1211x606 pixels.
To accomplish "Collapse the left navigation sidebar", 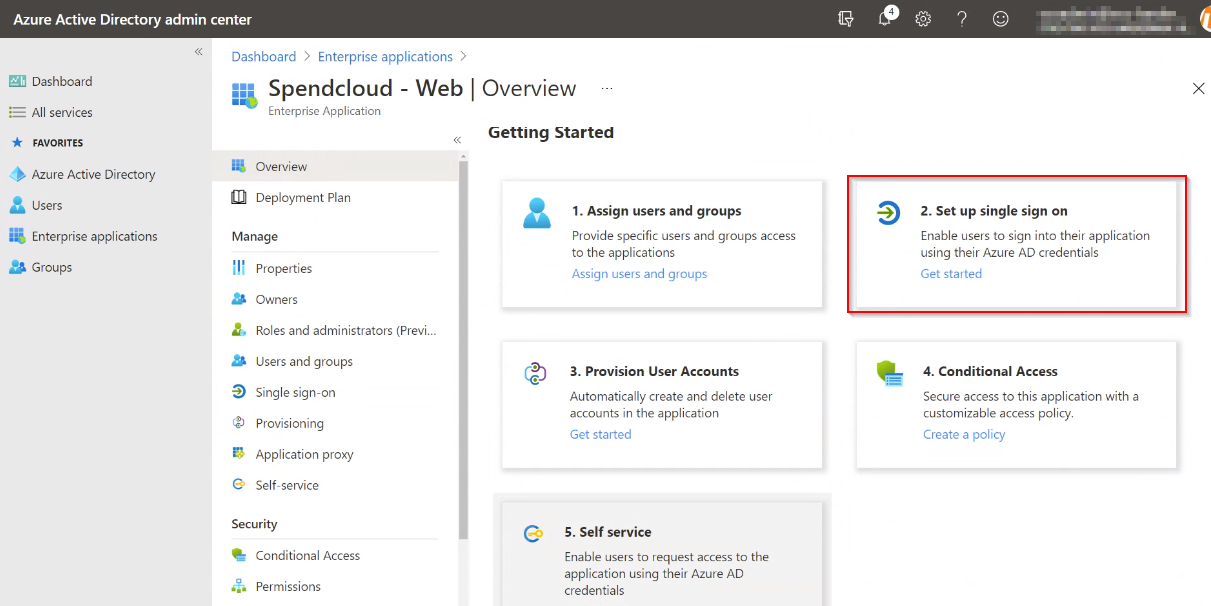I will (198, 51).
